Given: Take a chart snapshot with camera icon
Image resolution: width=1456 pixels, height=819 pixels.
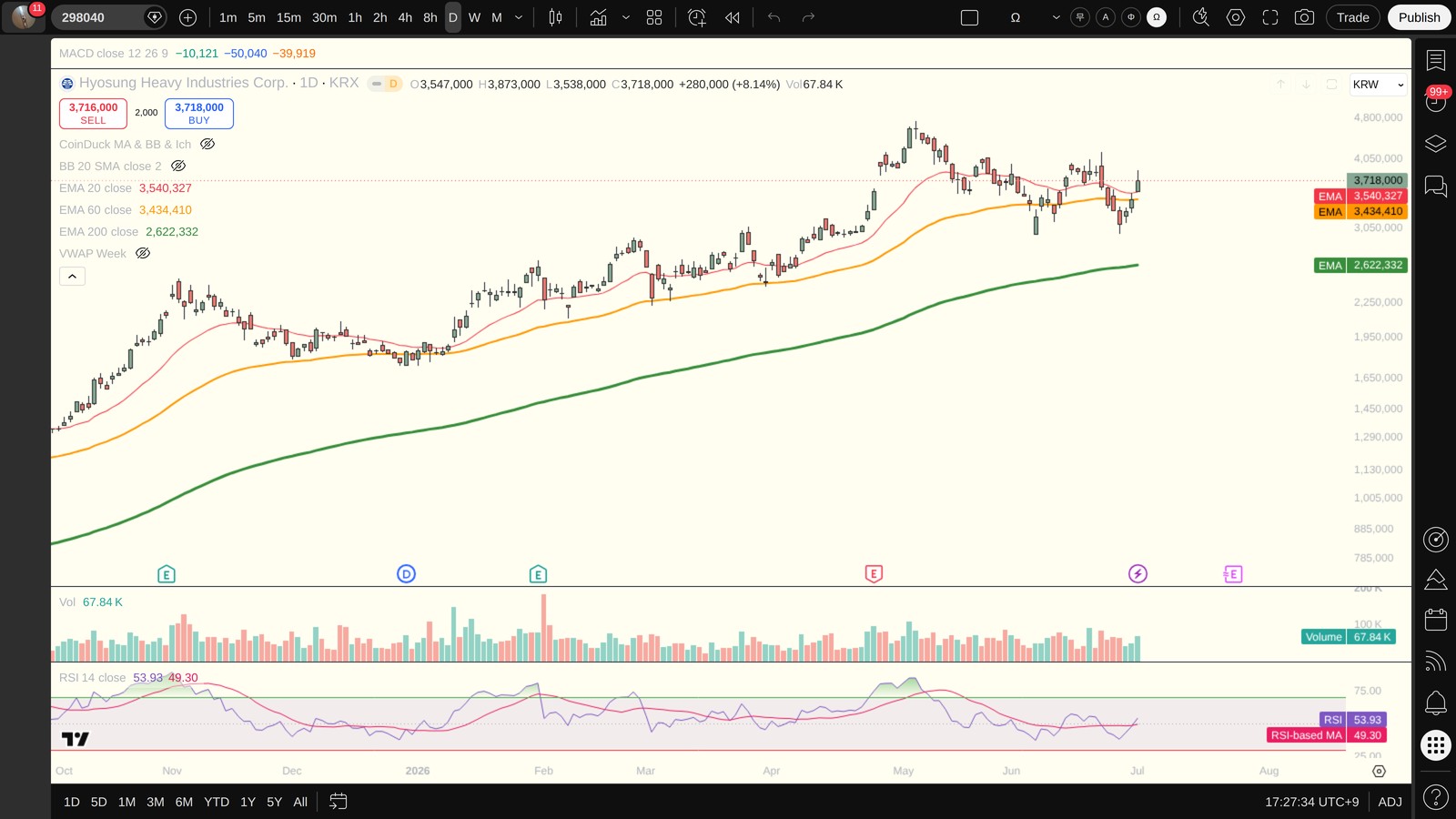Looking at the screenshot, I should click(x=1304, y=17).
